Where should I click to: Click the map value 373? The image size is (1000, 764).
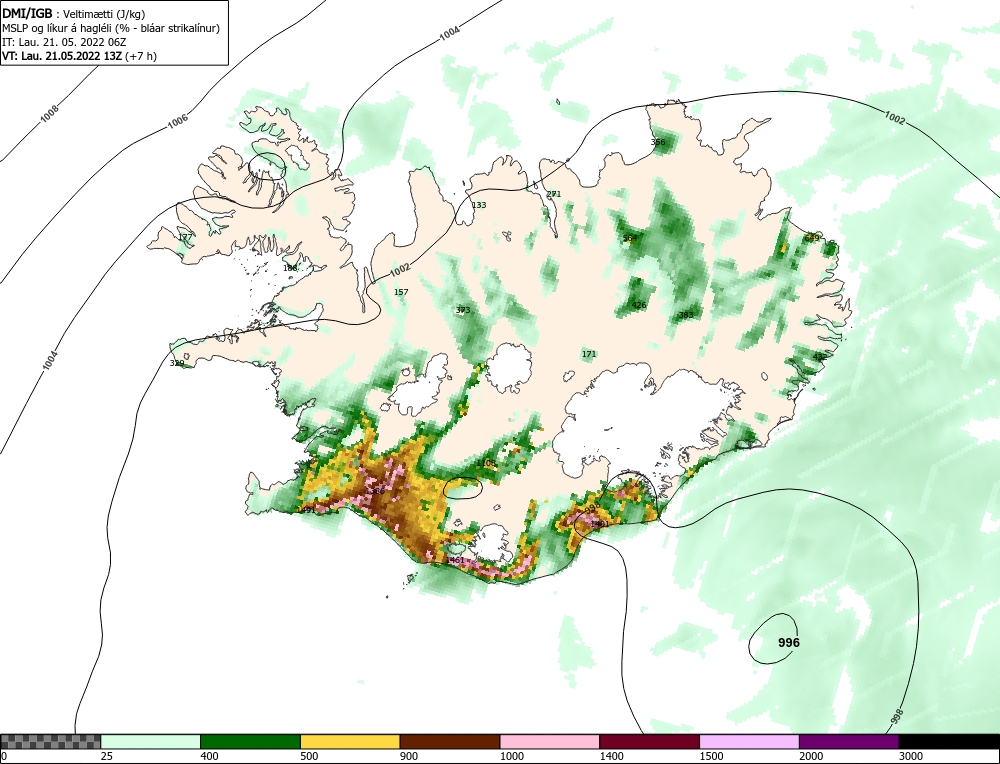point(462,310)
